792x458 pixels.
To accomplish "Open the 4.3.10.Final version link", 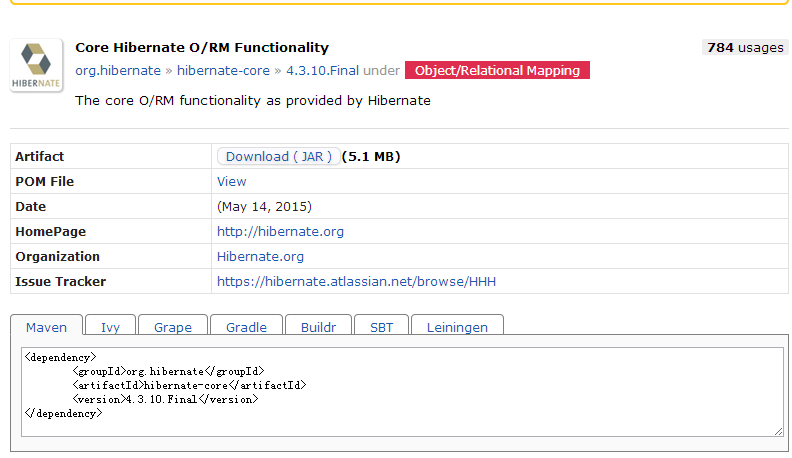I will 322,71.
